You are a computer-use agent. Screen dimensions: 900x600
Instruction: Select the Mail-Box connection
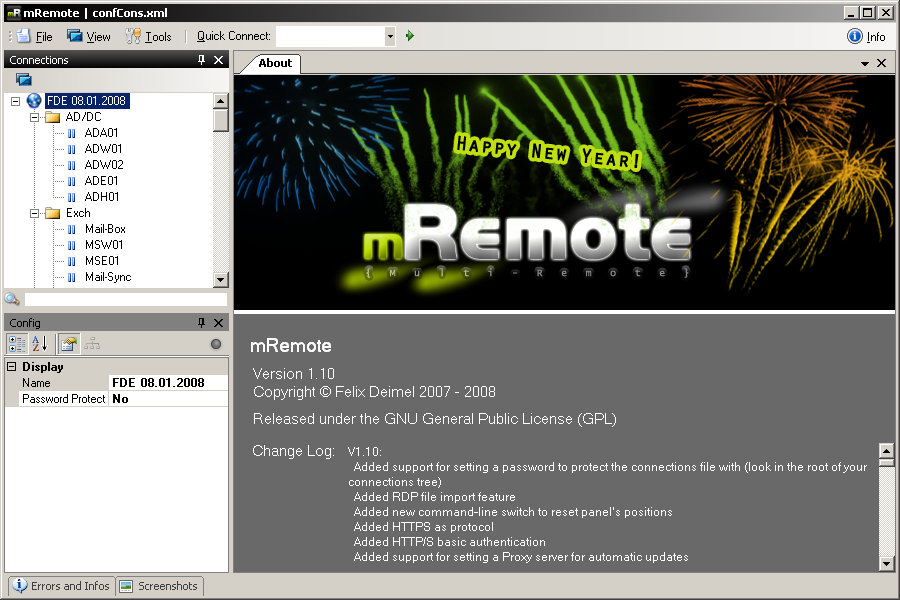click(105, 229)
